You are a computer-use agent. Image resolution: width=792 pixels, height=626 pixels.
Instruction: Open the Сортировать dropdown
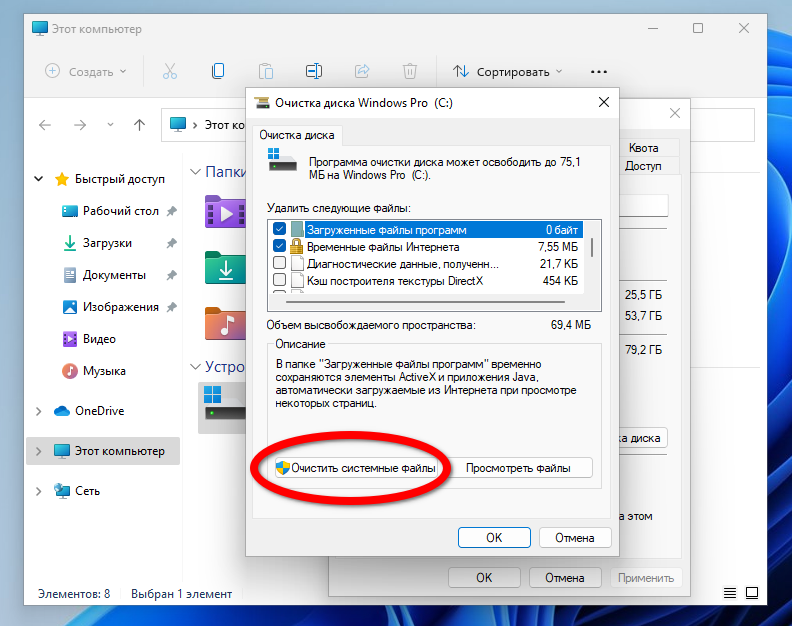pos(507,71)
